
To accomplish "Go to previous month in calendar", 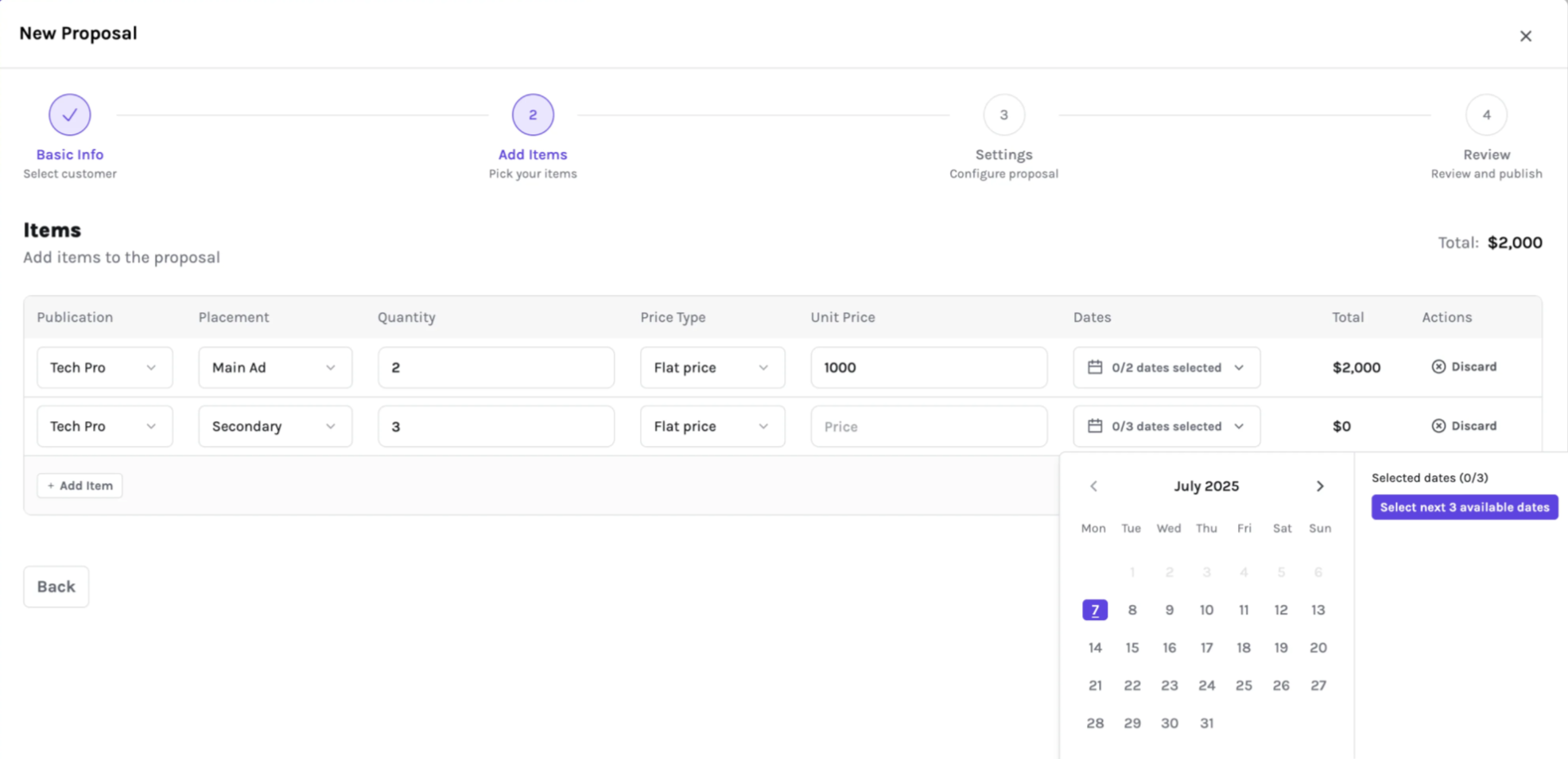I will click(x=1093, y=486).
